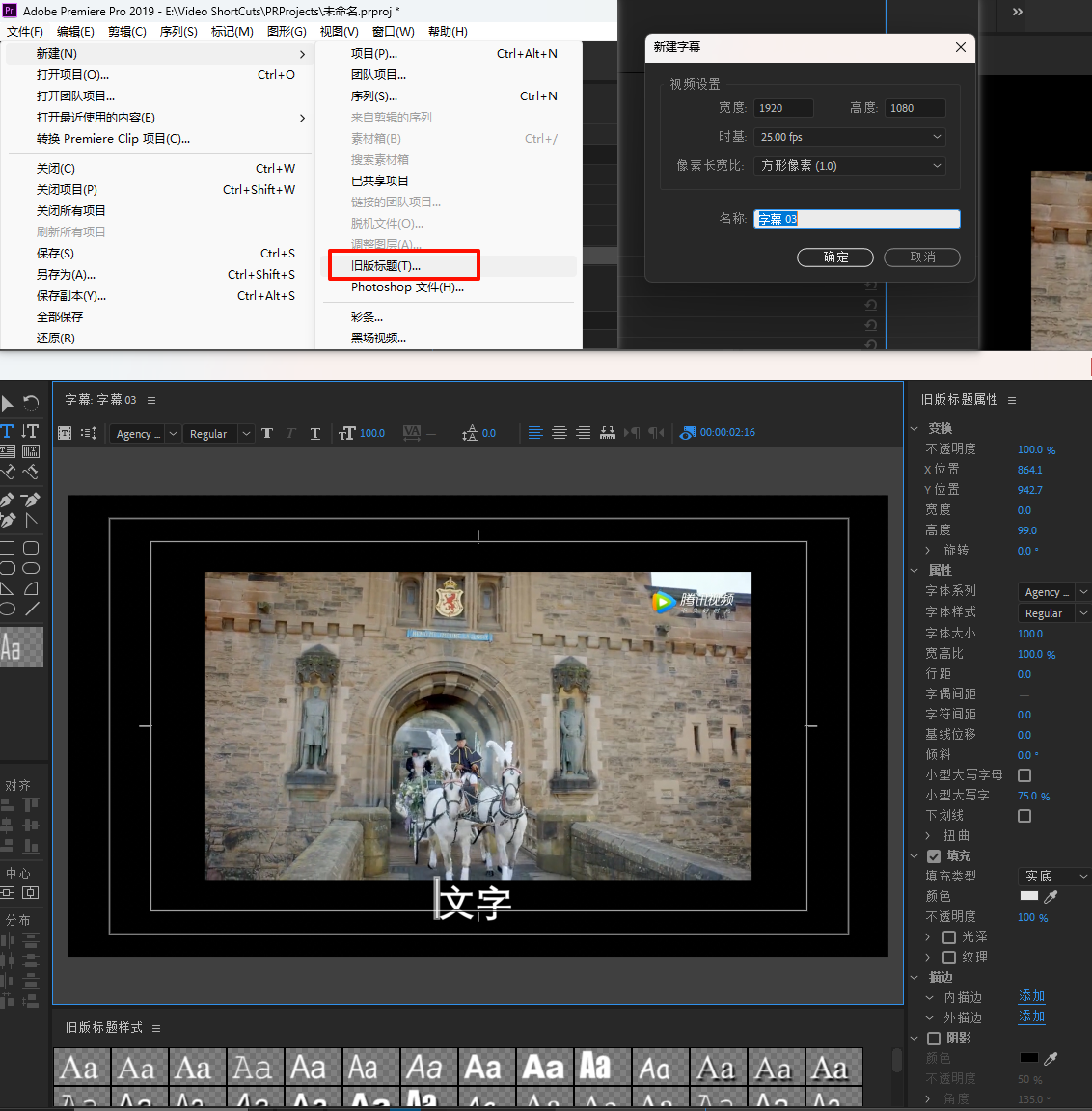
Task: Open the 填充类型 fill type dropdown
Action: (x=1053, y=877)
